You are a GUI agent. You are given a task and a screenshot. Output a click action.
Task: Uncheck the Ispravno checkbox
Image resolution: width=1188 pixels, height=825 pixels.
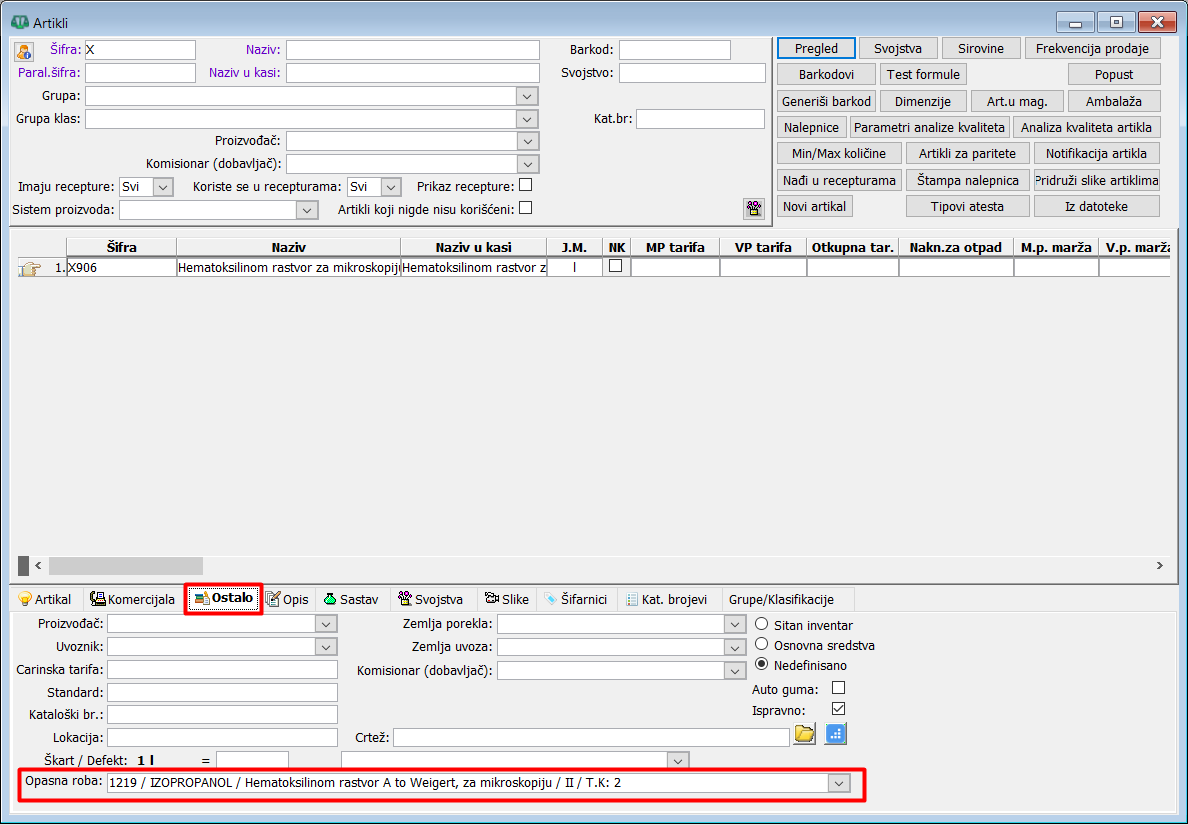tap(838, 709)
